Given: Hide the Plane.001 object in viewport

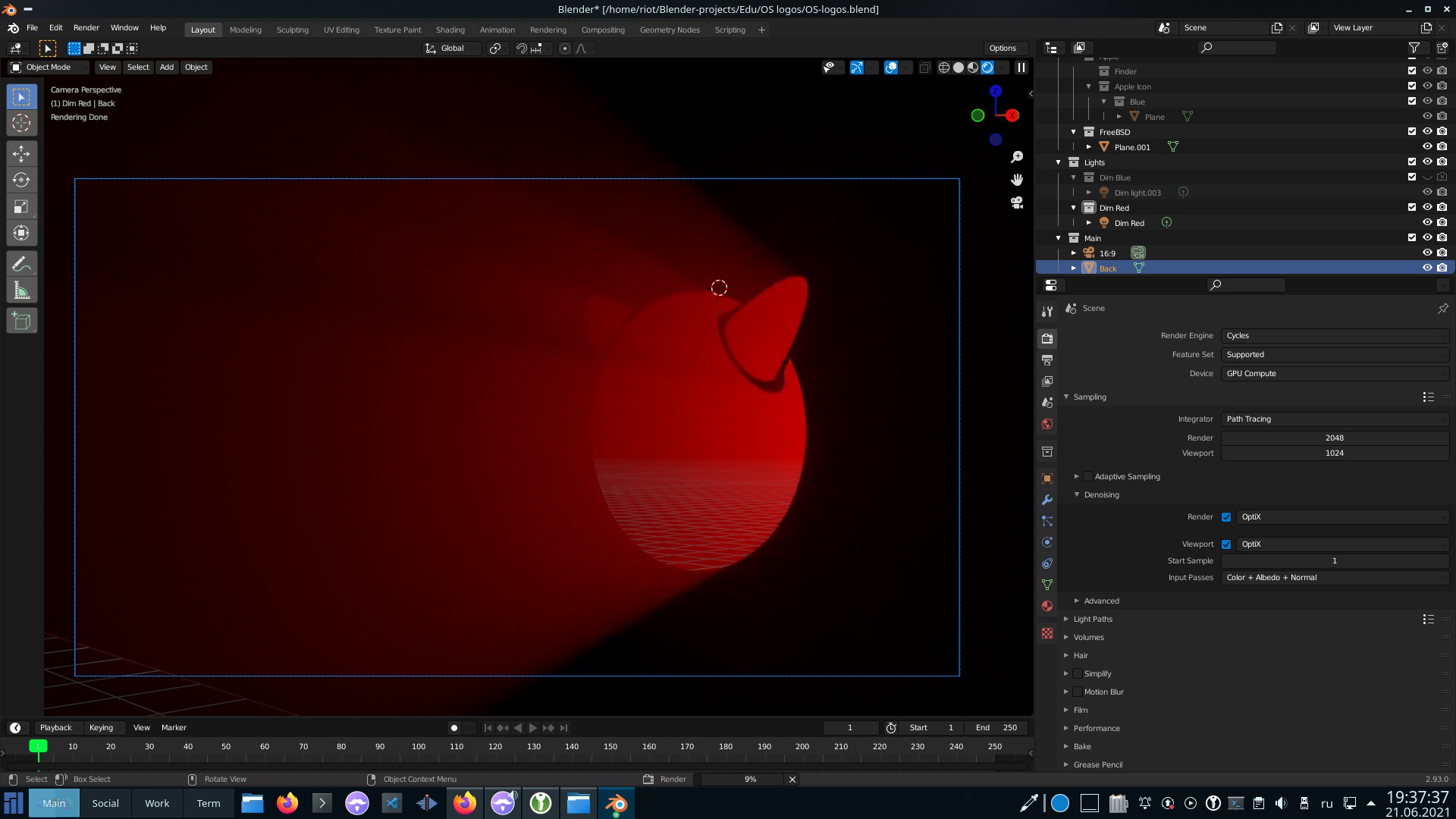Looking at the screenshot, I should [1427, 146].
